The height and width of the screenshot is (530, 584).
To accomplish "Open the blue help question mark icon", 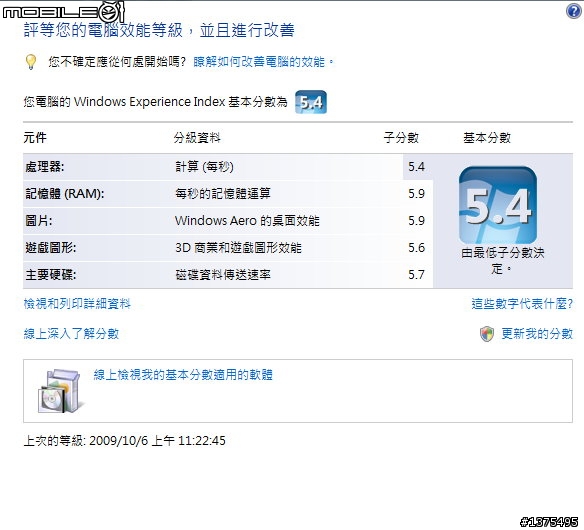I will click(x=574, y=11).
